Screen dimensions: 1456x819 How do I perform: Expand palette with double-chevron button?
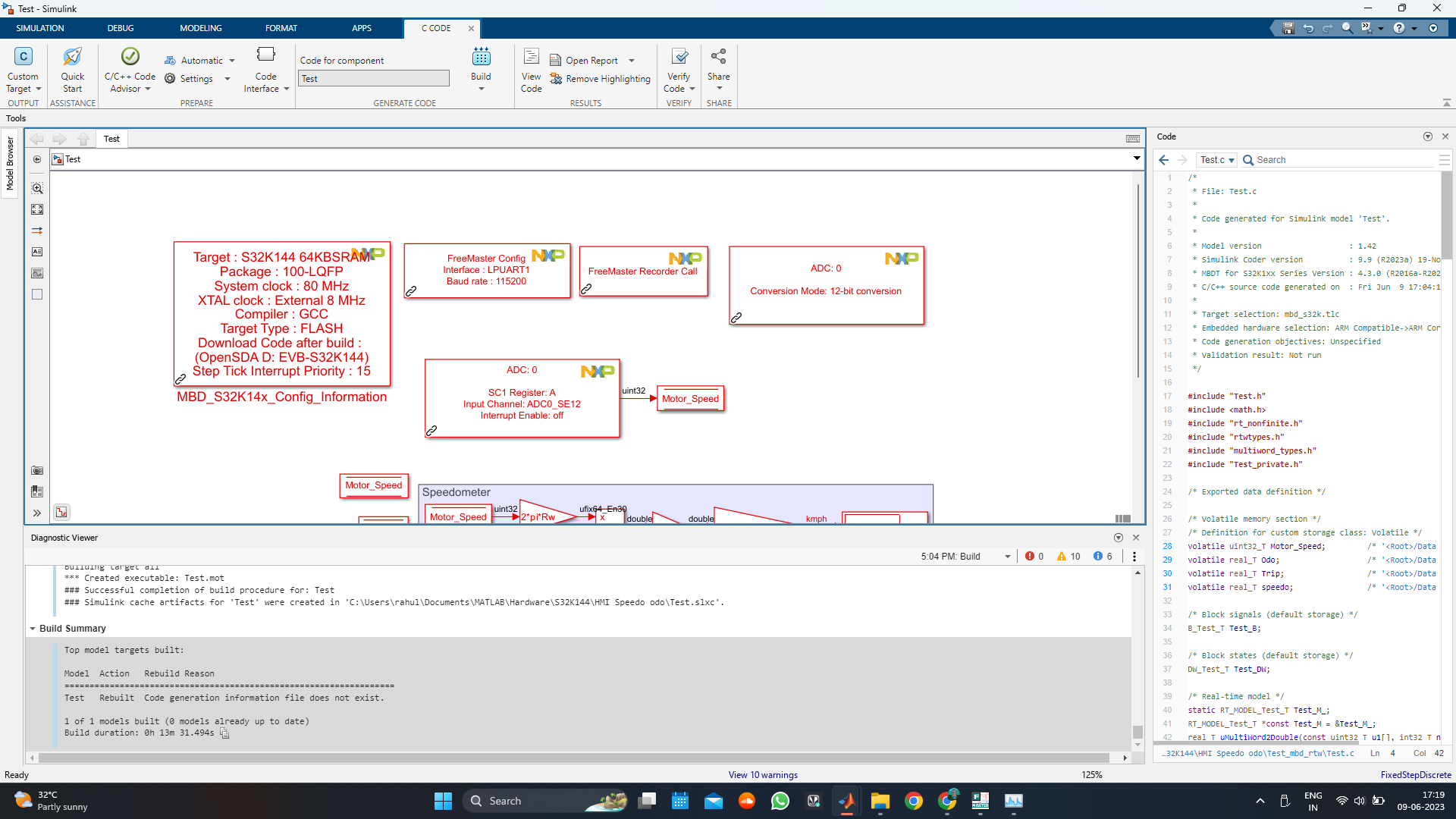click(x=37, y=513)
